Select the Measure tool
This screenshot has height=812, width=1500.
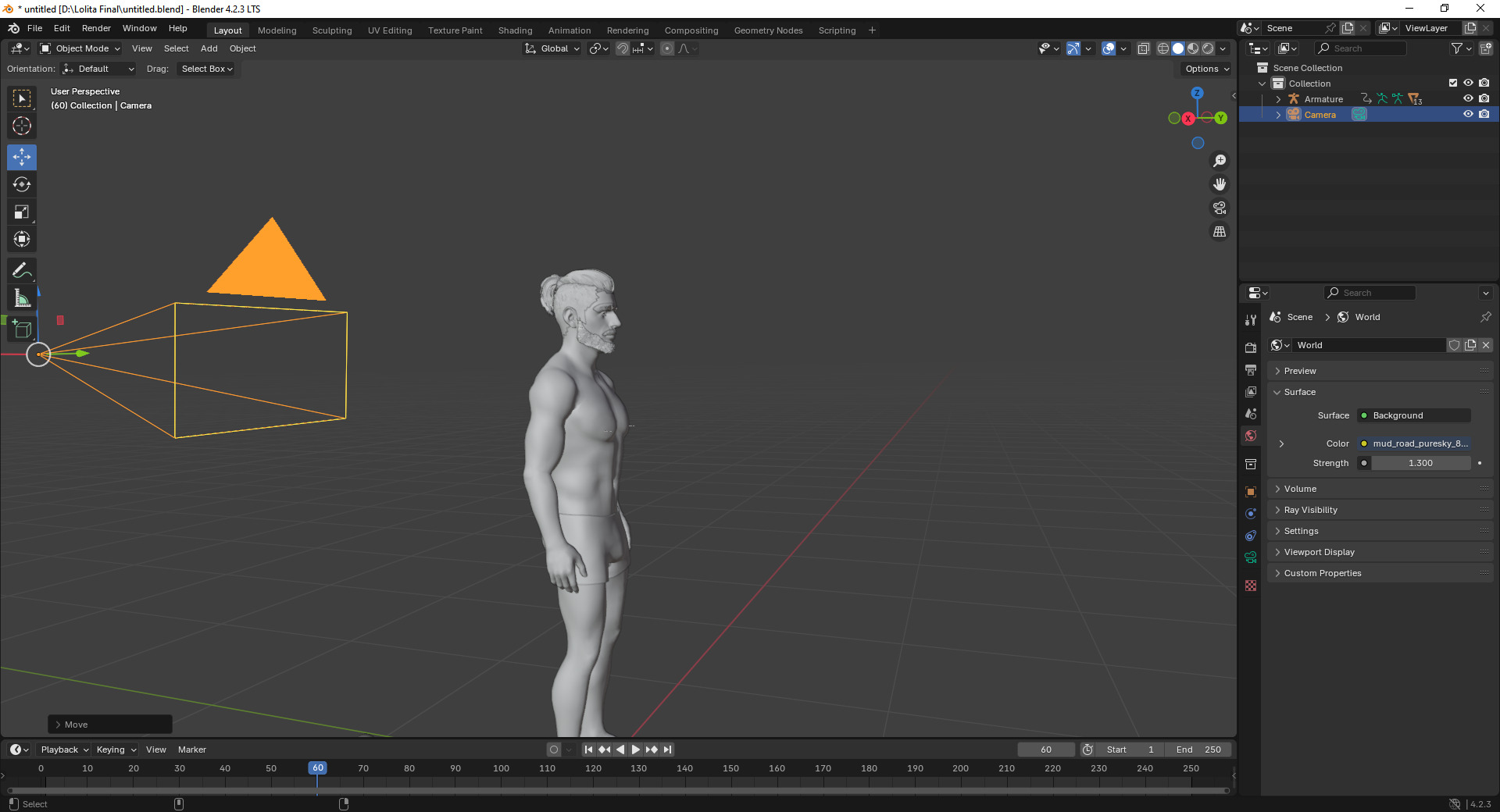point(22,297)
